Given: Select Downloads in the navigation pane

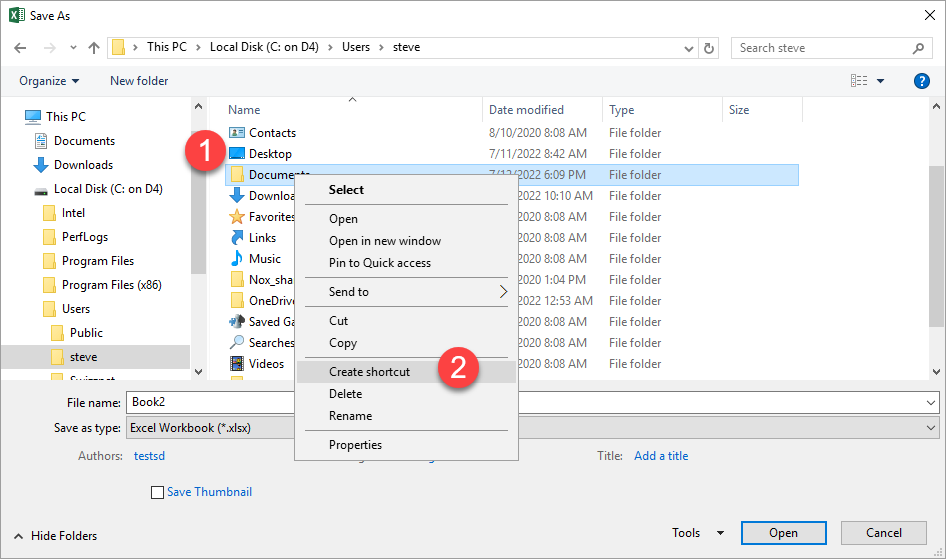Looking at the screenshot, I should (83, 165).
